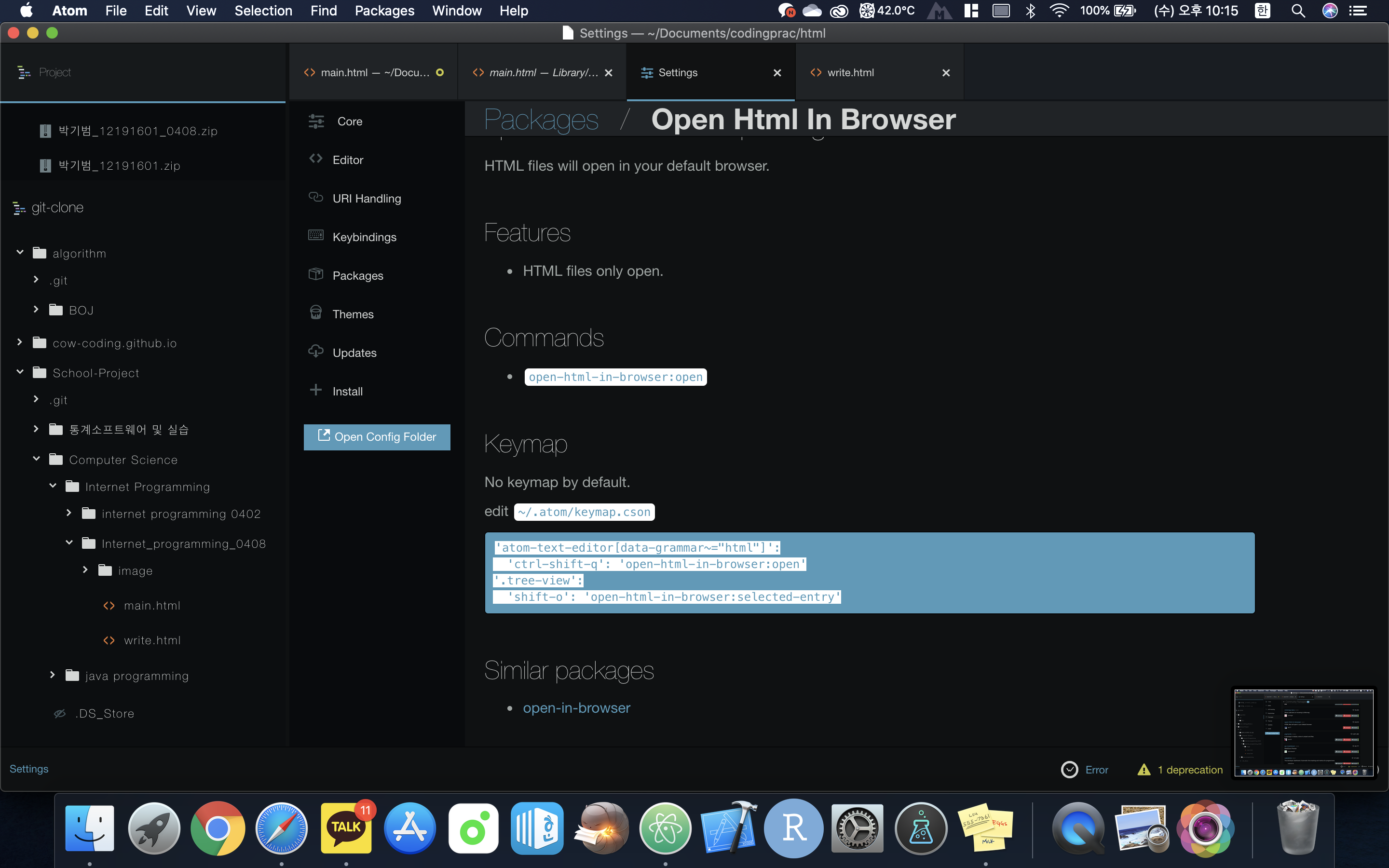Collapse the Computer Science folder

36,459
